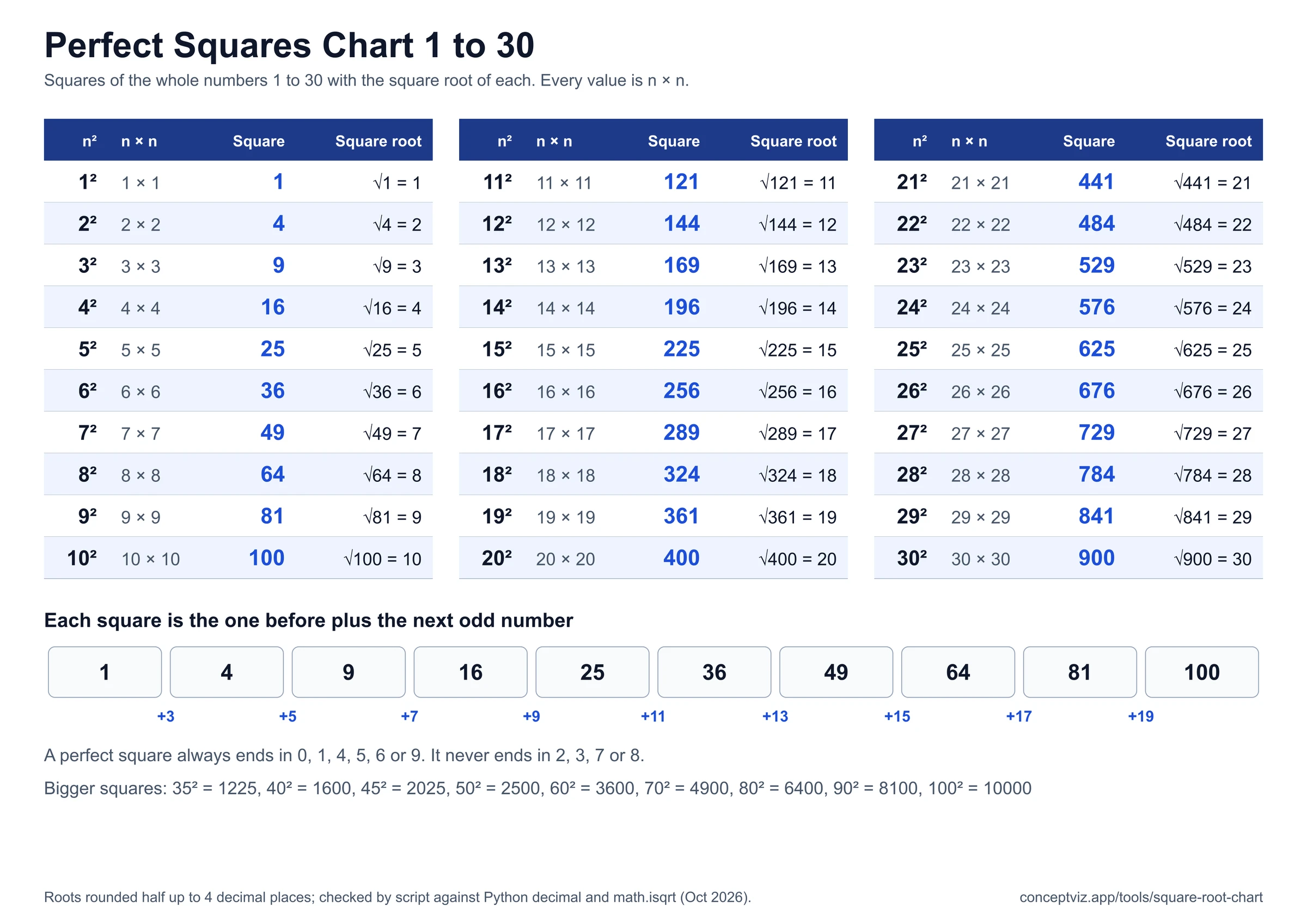Viewport: 1307px width, 924px height.
Task: Click the cell reading √196 = 14
Action: point(797,308)
